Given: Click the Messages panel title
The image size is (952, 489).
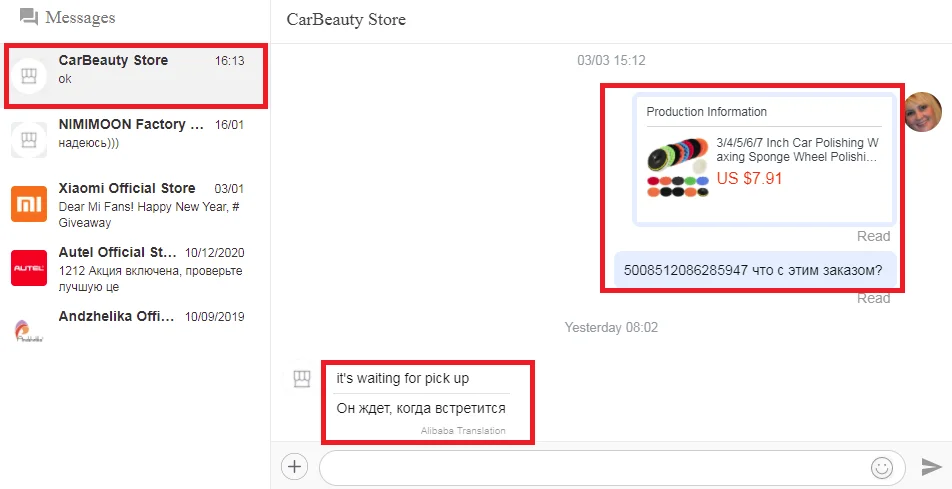Looking at the screenshot, I should [80, 18].
